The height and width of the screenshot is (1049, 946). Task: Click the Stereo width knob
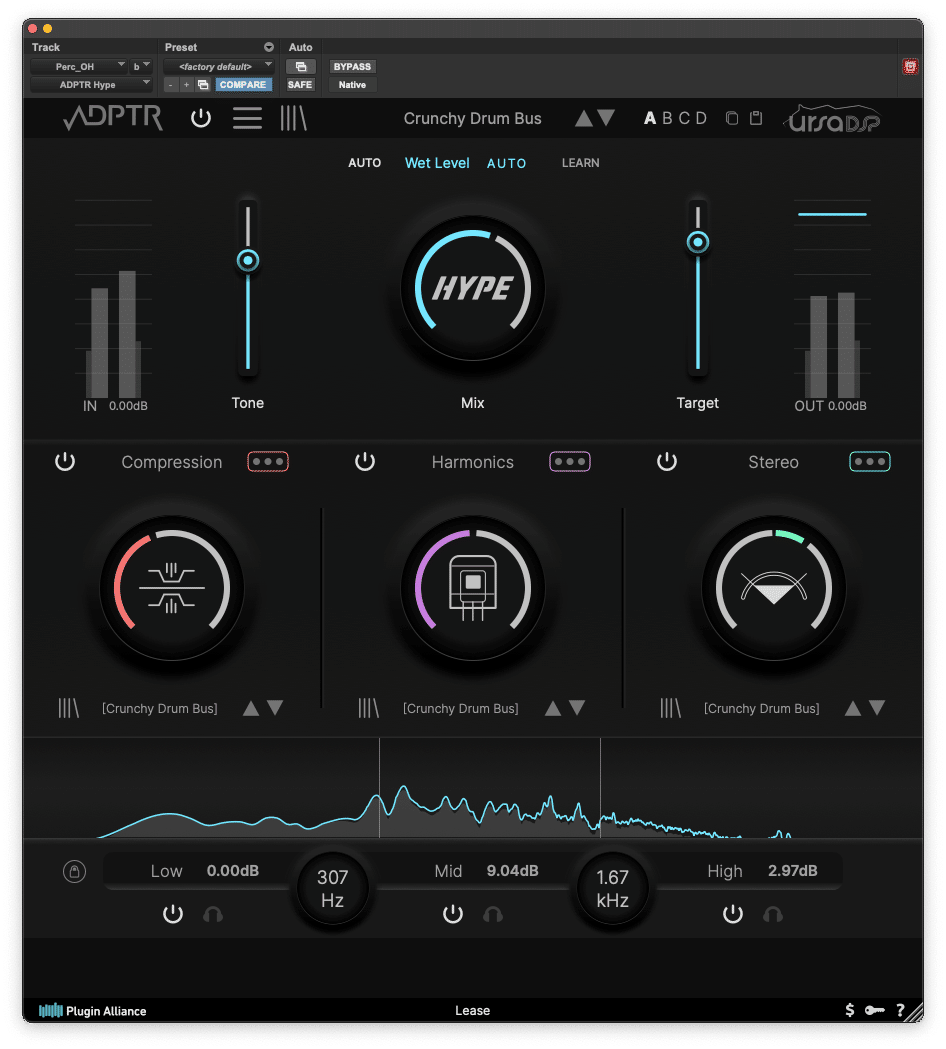coord(773,588)
